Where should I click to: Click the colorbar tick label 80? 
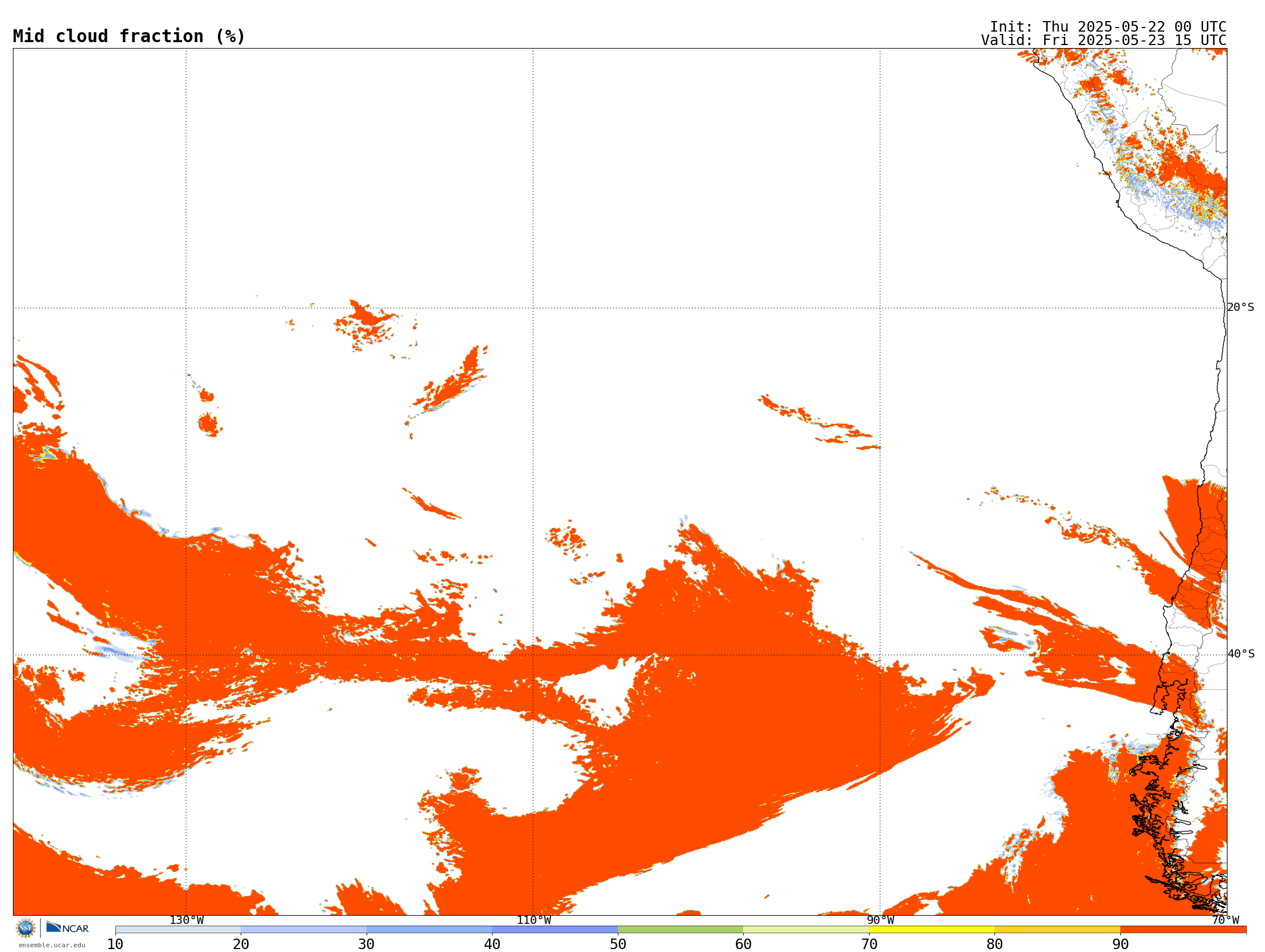click(994, 944)
